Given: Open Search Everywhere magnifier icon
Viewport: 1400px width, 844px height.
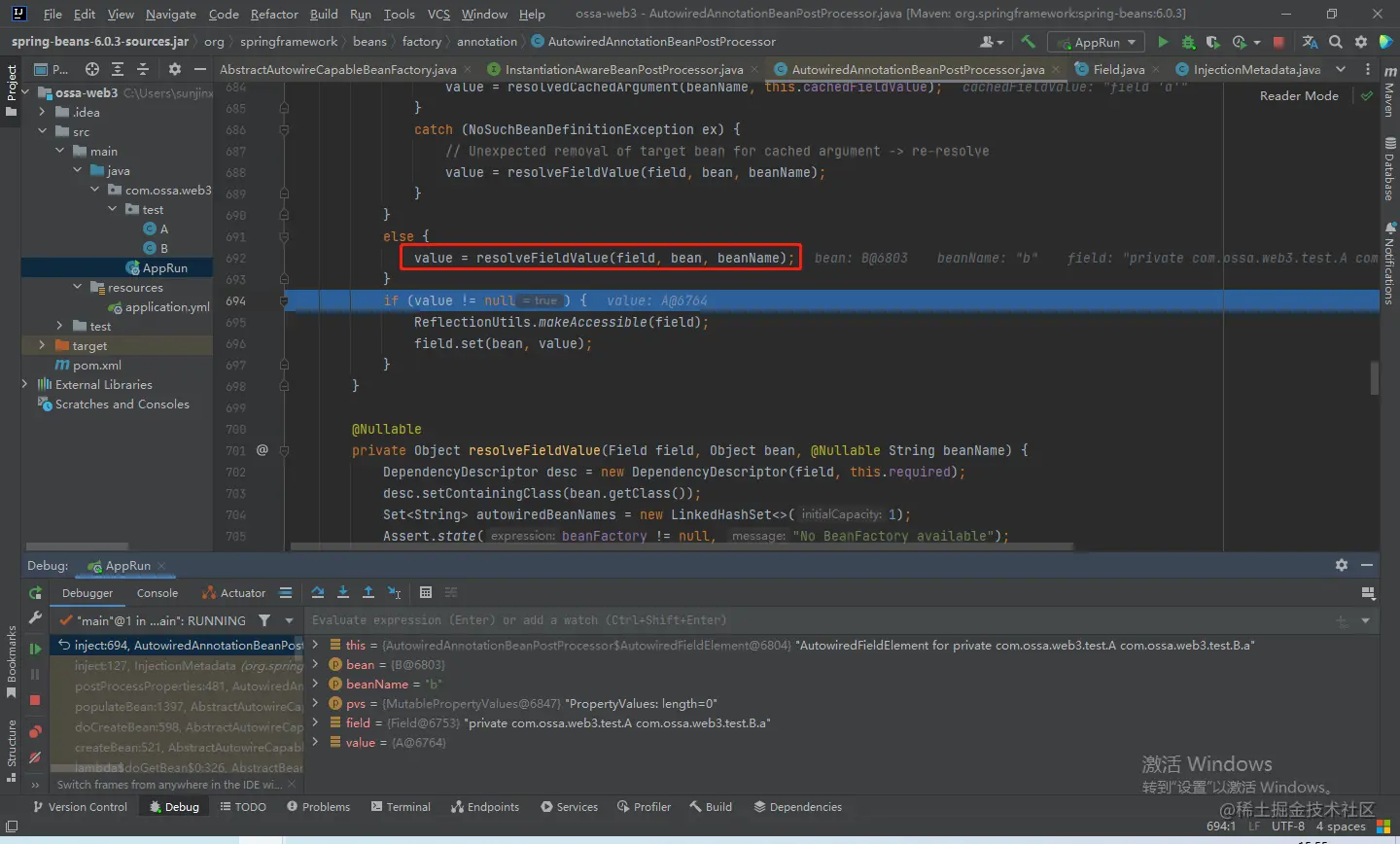Looking at the screenshot, I should click(1336, 42).
